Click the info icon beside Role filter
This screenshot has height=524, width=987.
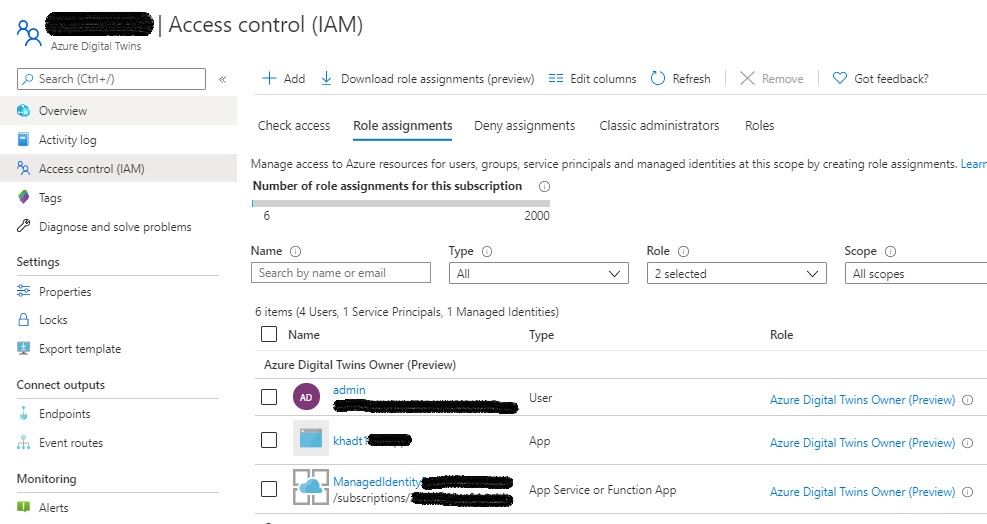point(684,251)
